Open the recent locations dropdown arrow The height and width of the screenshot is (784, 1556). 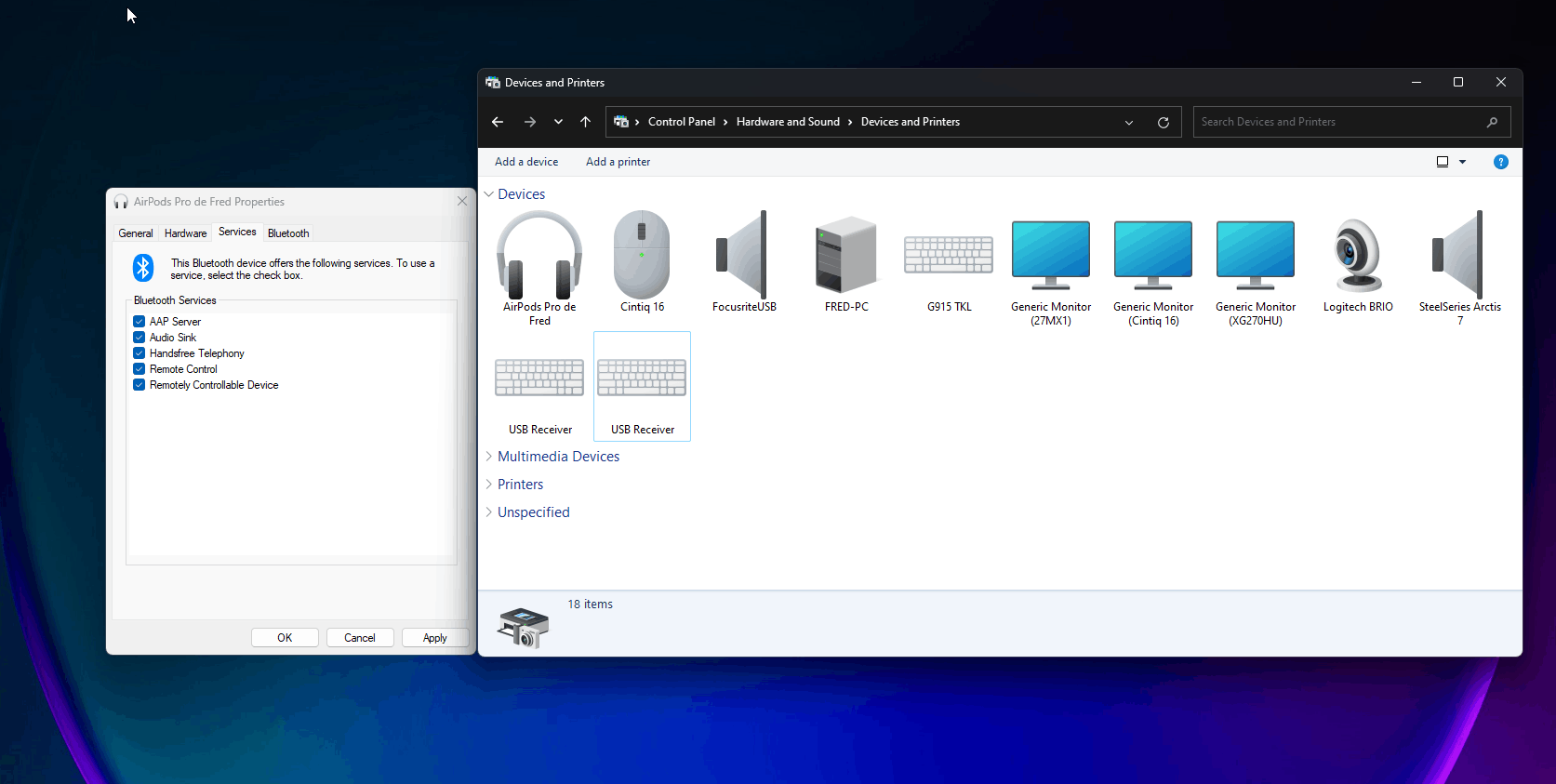[558, 122]
